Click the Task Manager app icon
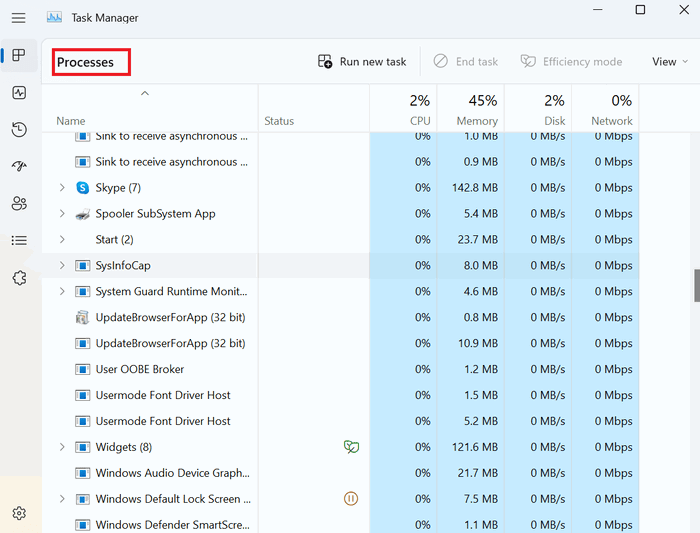The height and width of the screenshot is (533, 700). coord(54,18)
